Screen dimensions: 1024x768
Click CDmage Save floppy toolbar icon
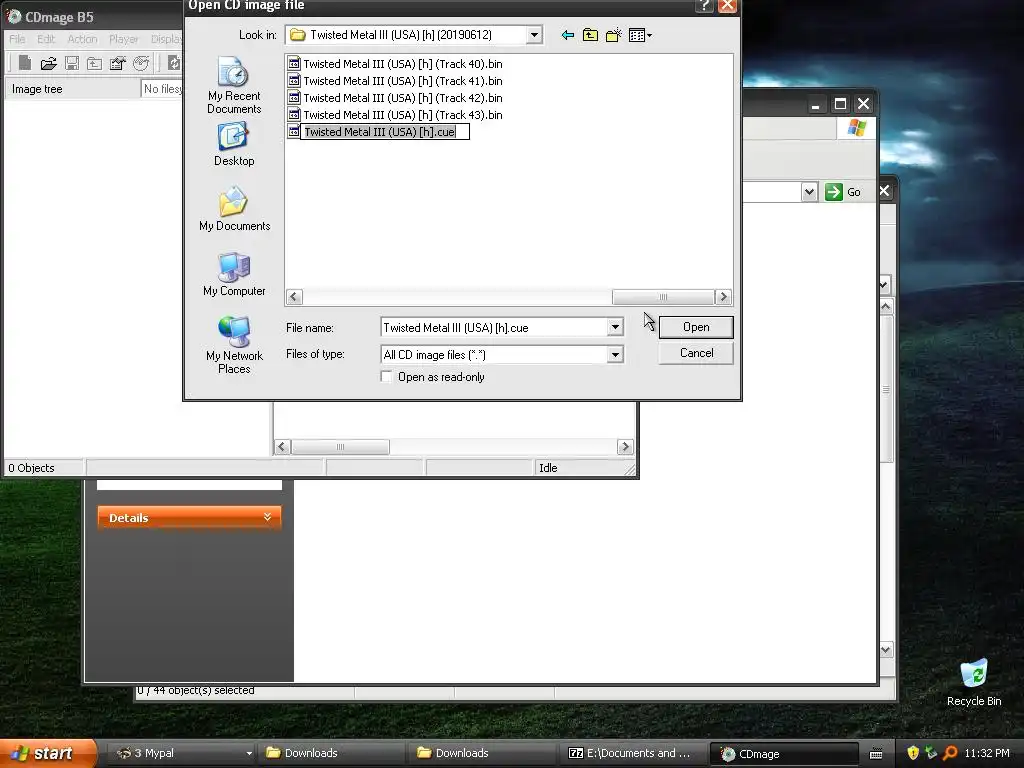pyautogui.click(x=72, y=63)
